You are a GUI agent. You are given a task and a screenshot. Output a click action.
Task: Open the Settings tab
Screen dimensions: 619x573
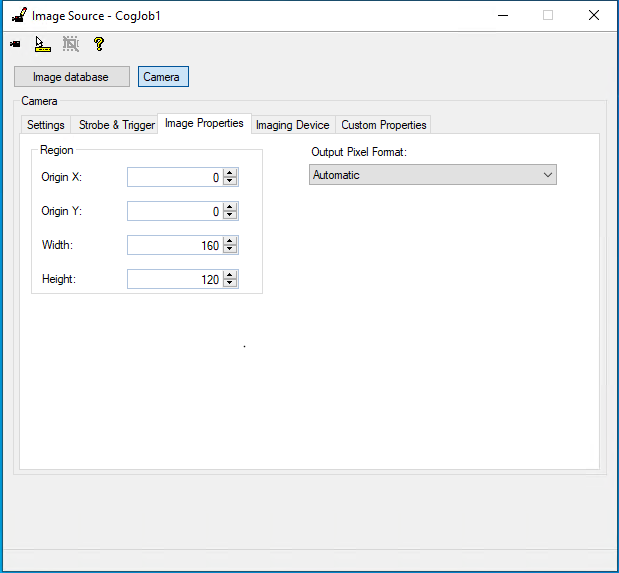[x=46, y=125]
